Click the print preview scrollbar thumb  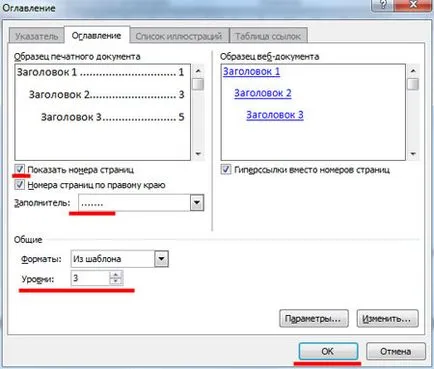[198, 84]
